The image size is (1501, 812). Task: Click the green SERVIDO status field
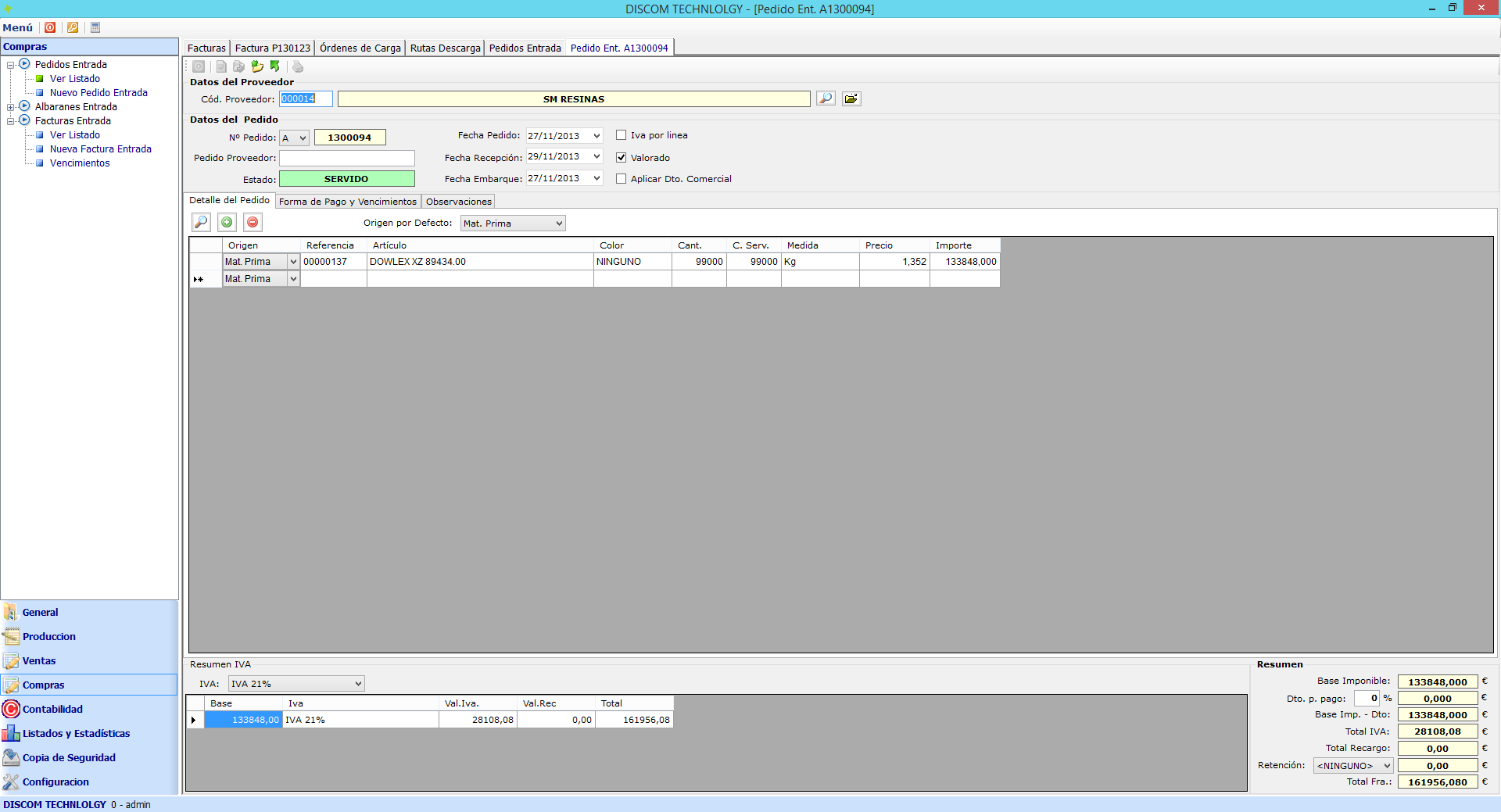click(346, 179)
